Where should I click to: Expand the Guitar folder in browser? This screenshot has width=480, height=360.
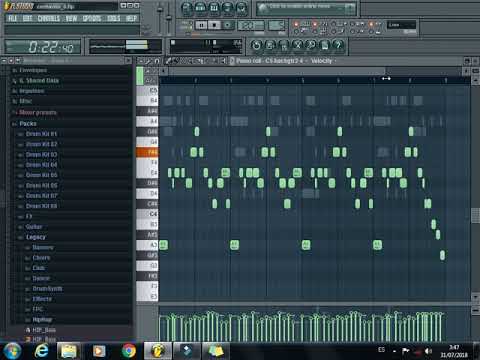pyautogui.click(x=34, y=227)
